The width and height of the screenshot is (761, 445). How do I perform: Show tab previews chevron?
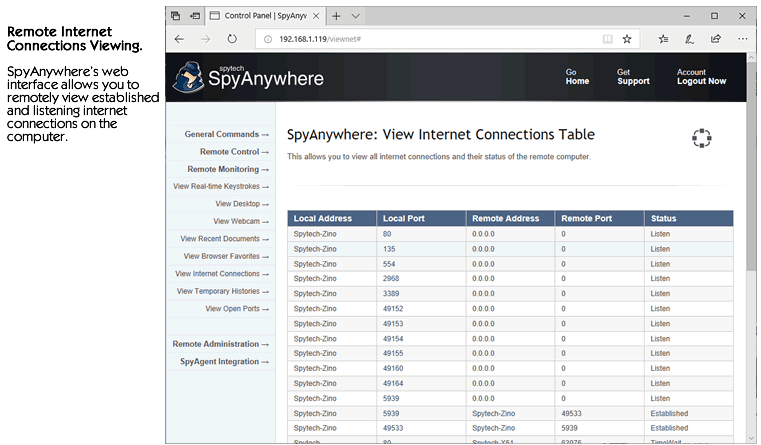(355, 16)
